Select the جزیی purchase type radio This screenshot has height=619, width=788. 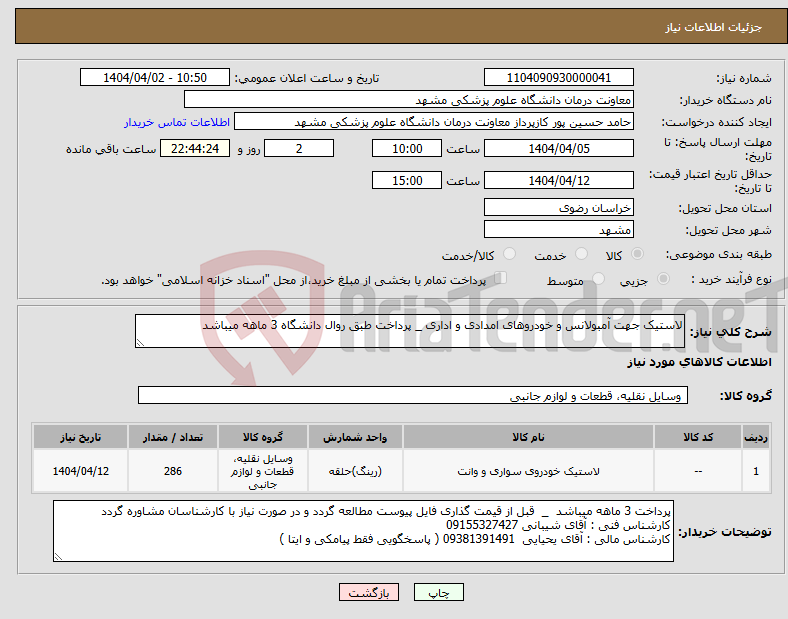click(x=663, y=279)
